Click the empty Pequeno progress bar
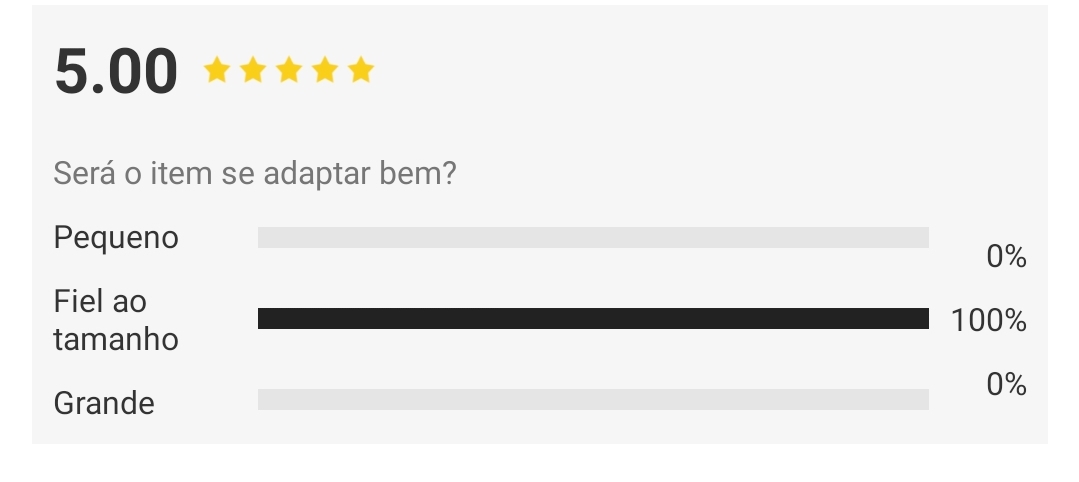This screenshot has width=1079, height=482. (x=593, y=238)
